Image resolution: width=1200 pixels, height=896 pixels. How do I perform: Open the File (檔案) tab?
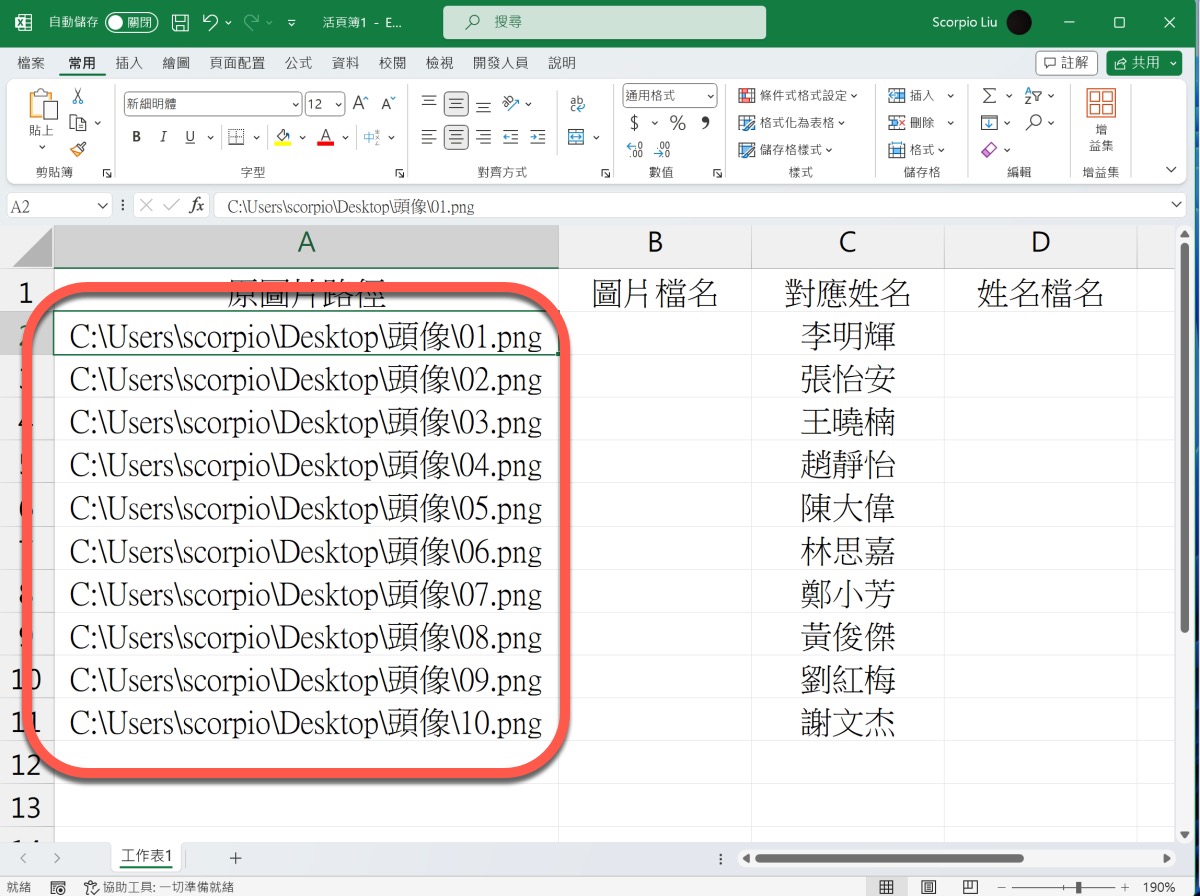tap(31, 63)
